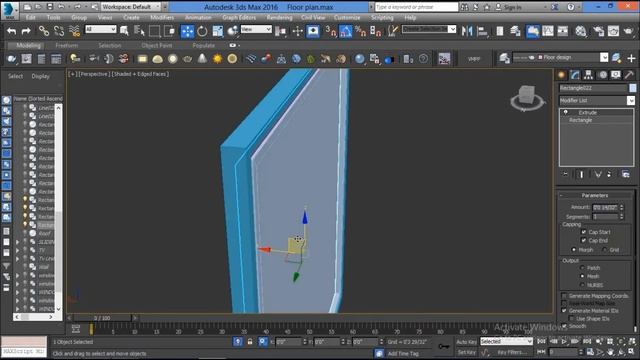Click the Mirror tool icon
The image size is (640, 360).
[x=467, y=31]
